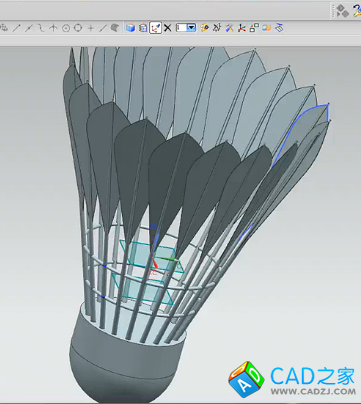Click inside the layer number field
Screen dimensions: 361x404
click(181, 28)
